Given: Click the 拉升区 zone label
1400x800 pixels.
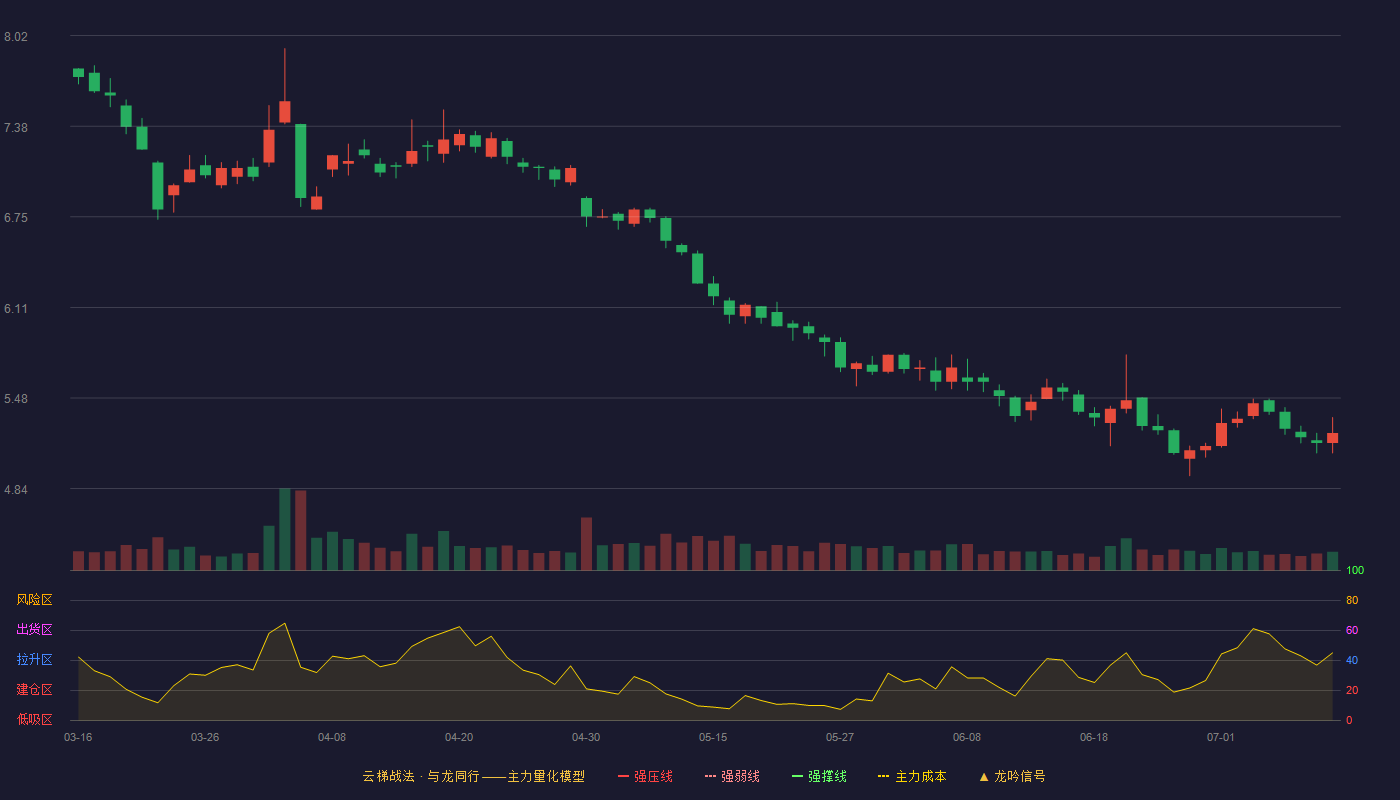Looking at the screenshot, I should [34, 660].
